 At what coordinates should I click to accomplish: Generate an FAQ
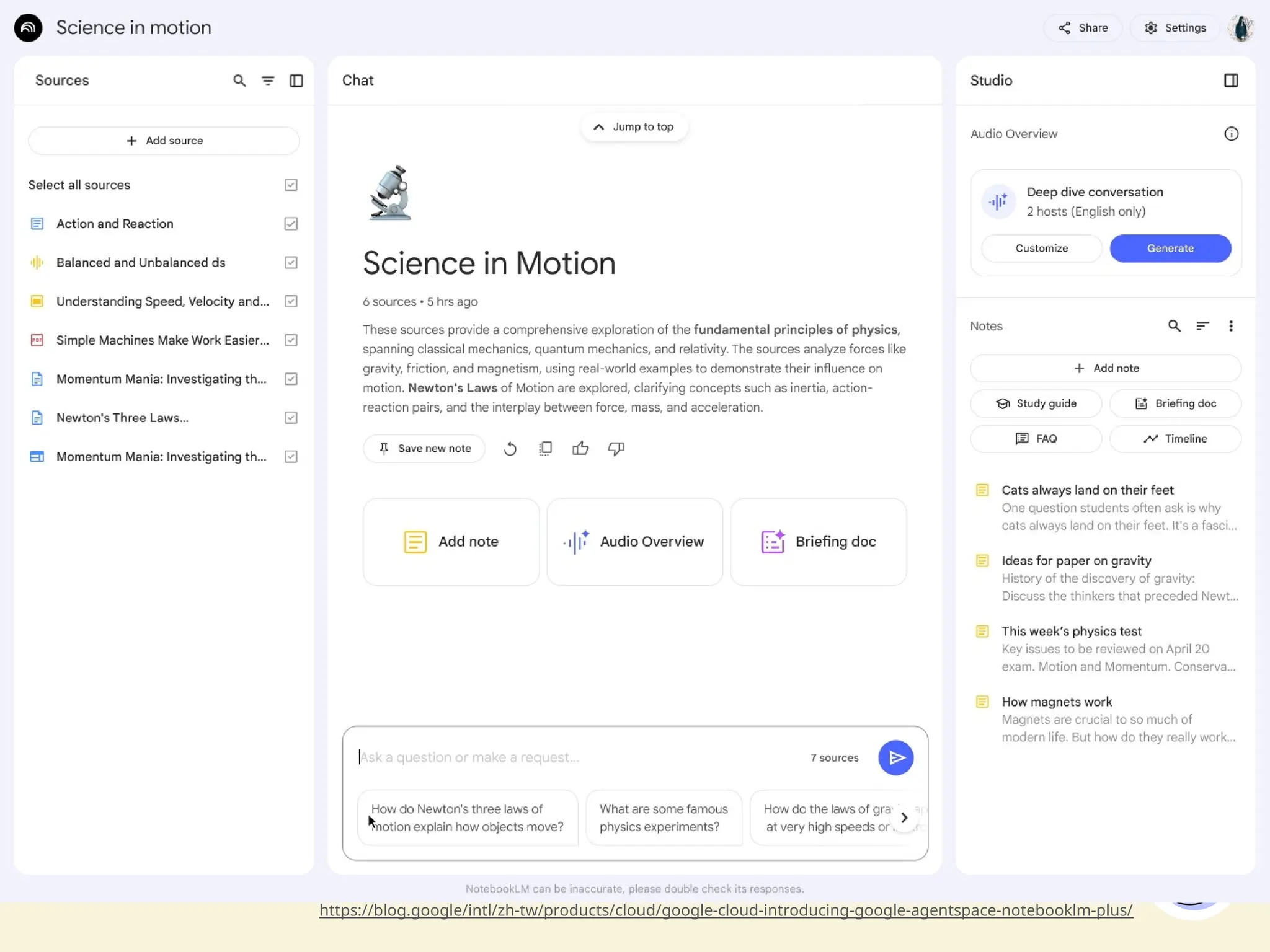point(1036,439)
